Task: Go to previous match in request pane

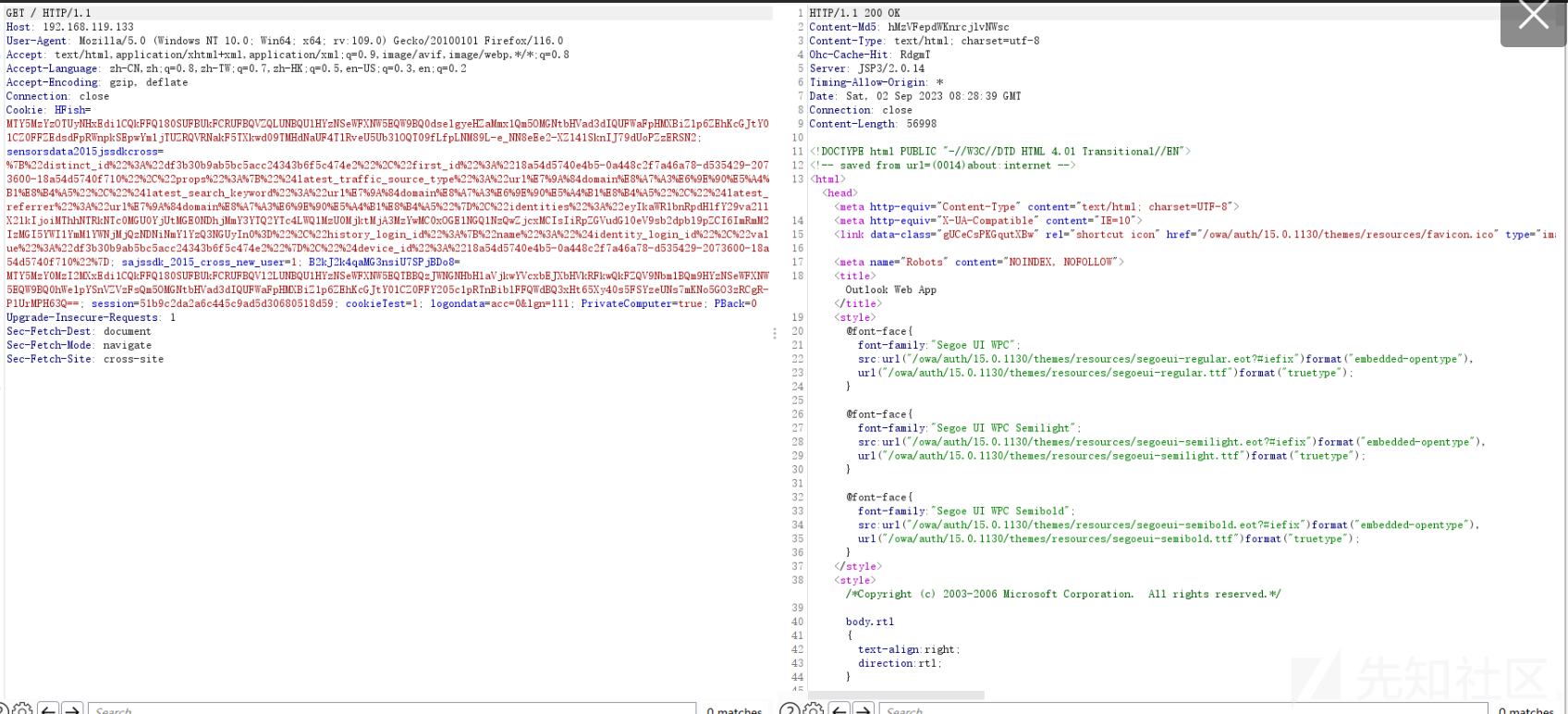Action: [x=48, y=709]
